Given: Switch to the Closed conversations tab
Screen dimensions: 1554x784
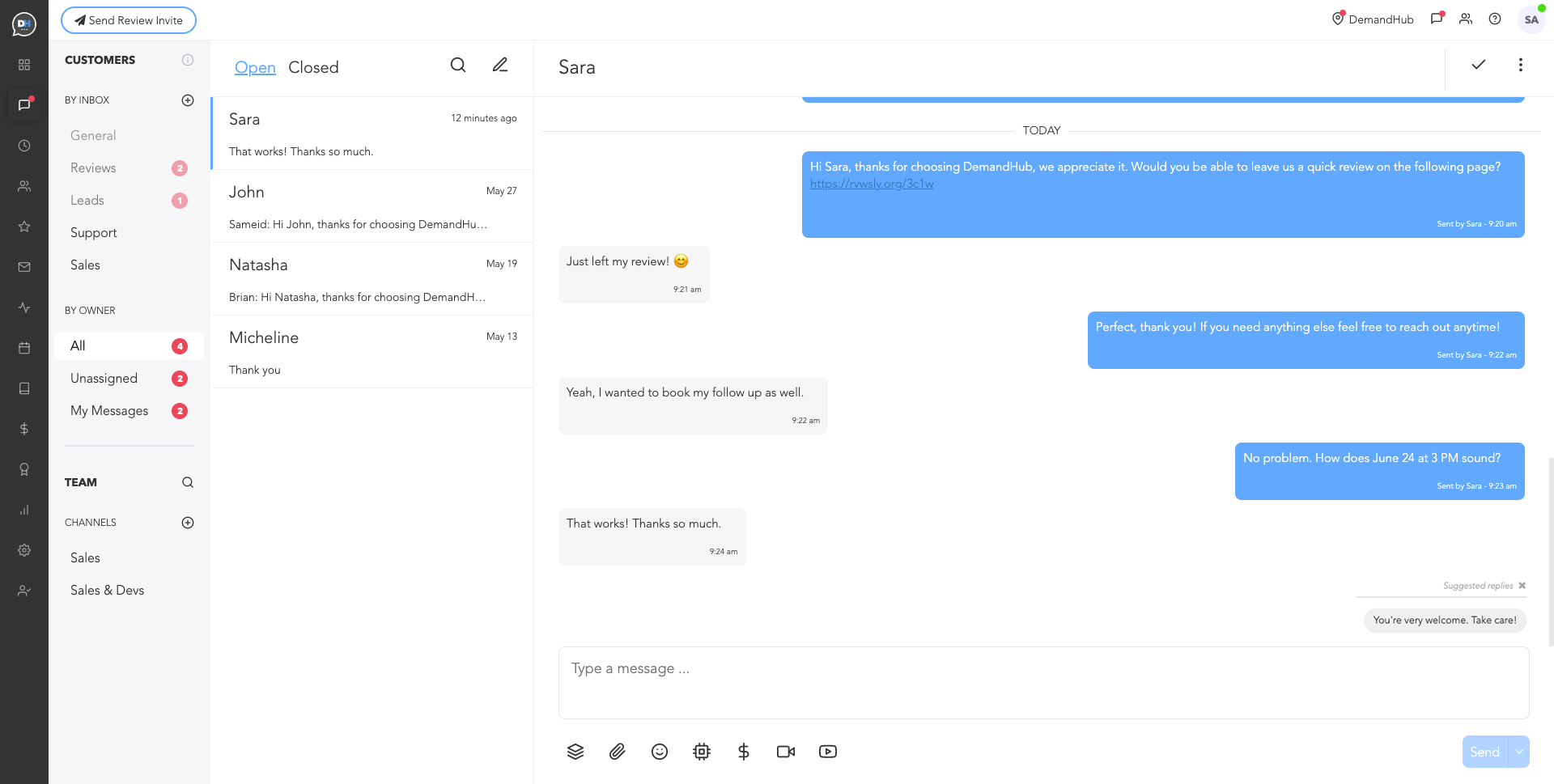Looking at the screenshot, I should pos(313,67).
